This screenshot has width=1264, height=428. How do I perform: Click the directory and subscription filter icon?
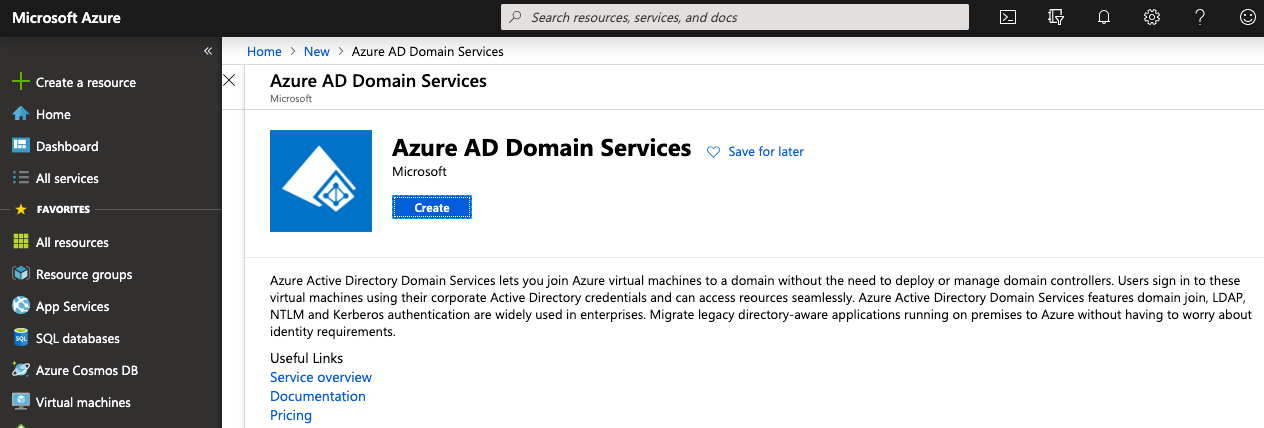point(1056,17)
